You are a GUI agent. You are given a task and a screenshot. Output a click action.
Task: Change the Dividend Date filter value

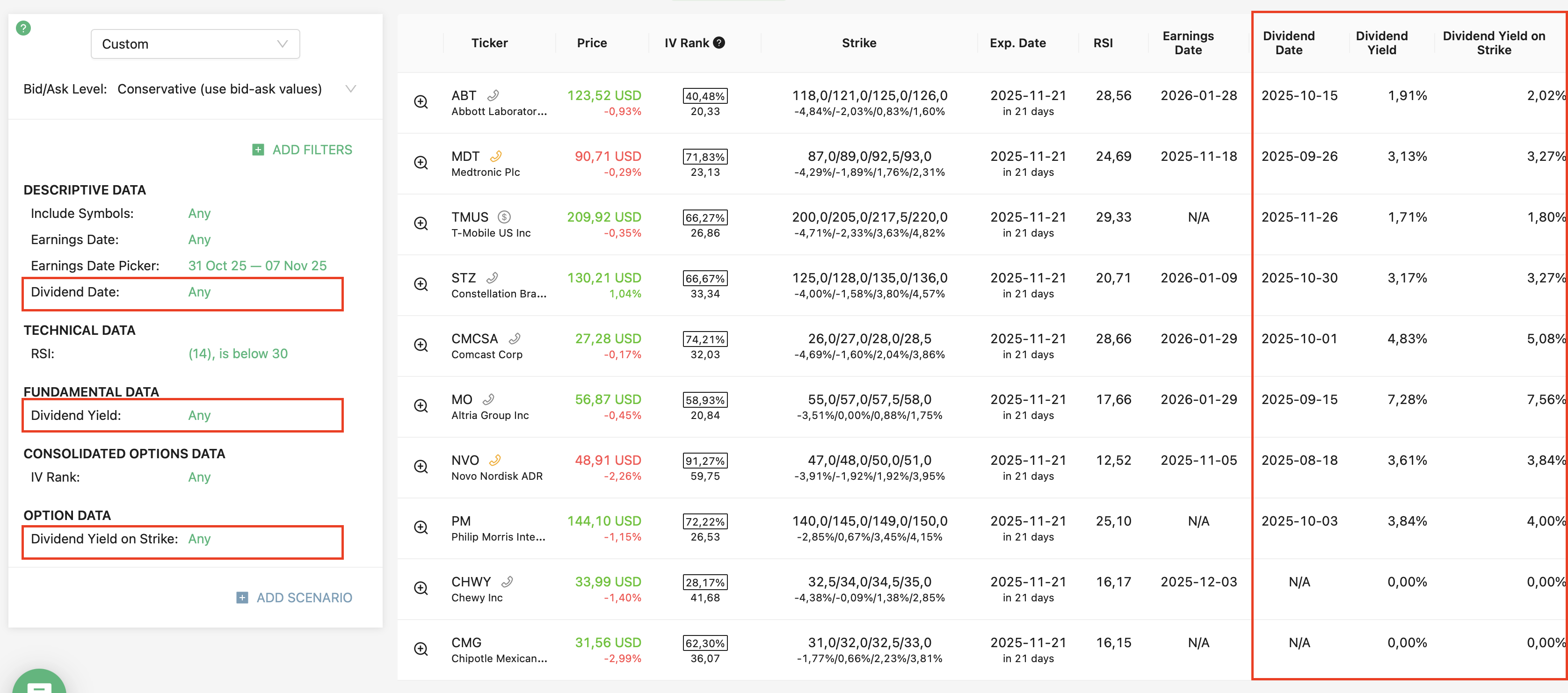click(199, 292)
